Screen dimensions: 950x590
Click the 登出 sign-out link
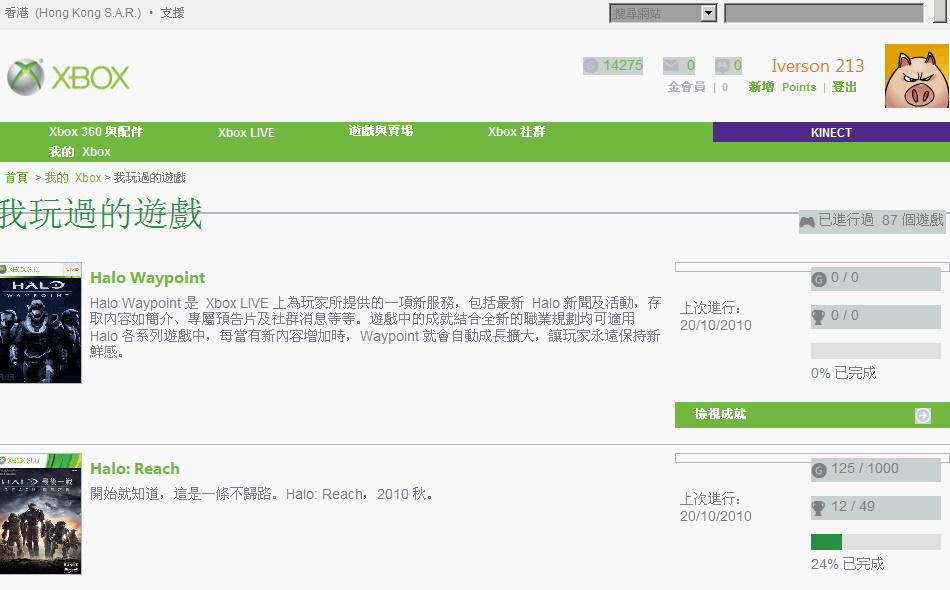(844, 87)
